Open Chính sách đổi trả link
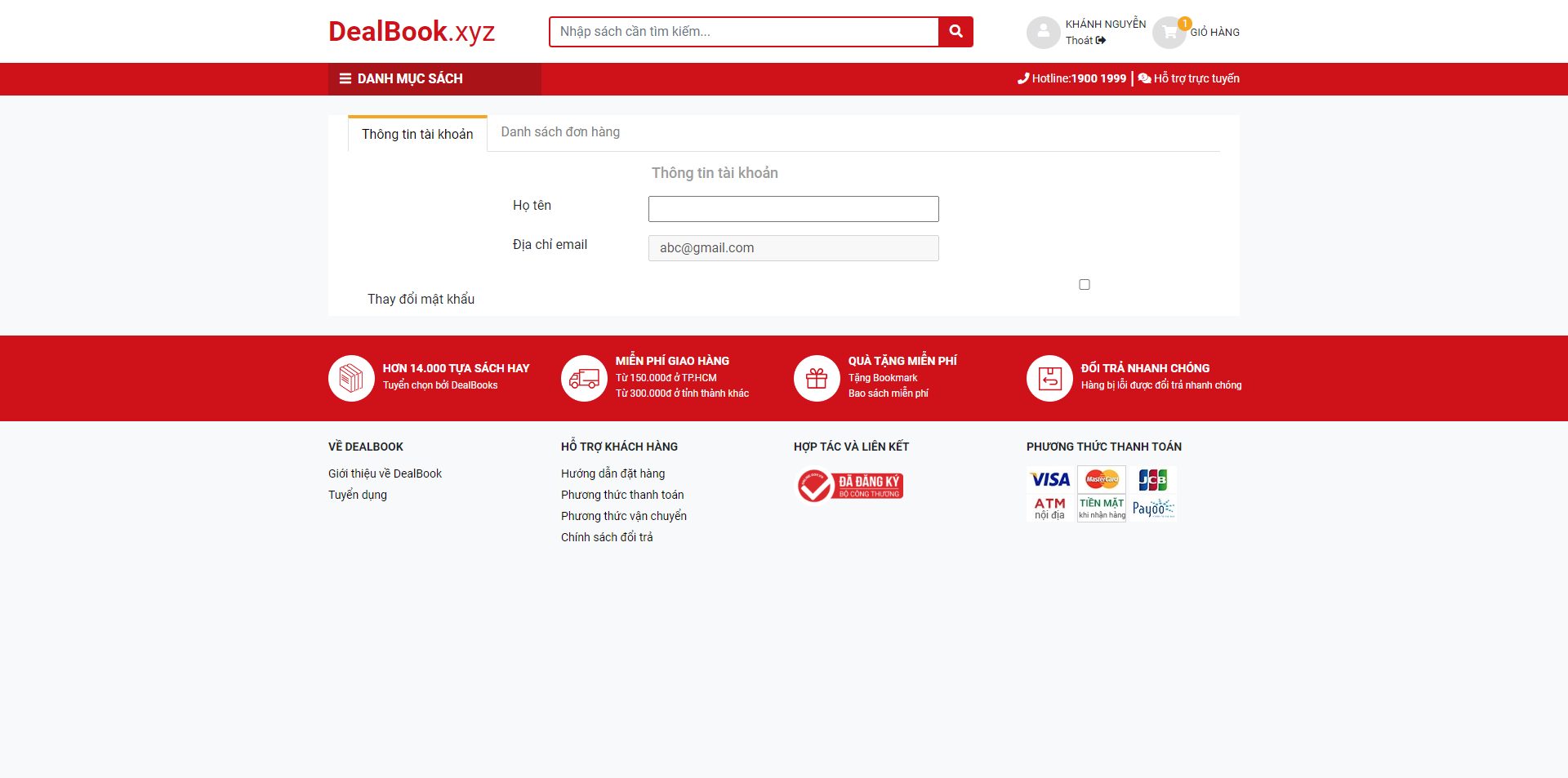The height and width of the screenshot is (778, 1568). click(x=607, y=537)
